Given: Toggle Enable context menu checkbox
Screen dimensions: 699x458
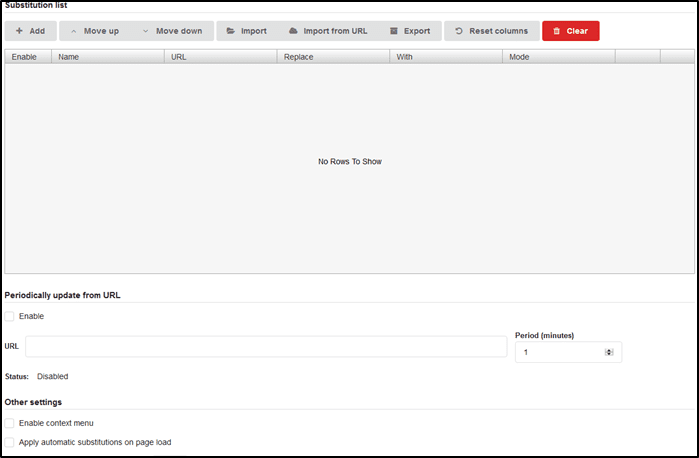Looking at the screenshot, I should click(x=9, y=423).
